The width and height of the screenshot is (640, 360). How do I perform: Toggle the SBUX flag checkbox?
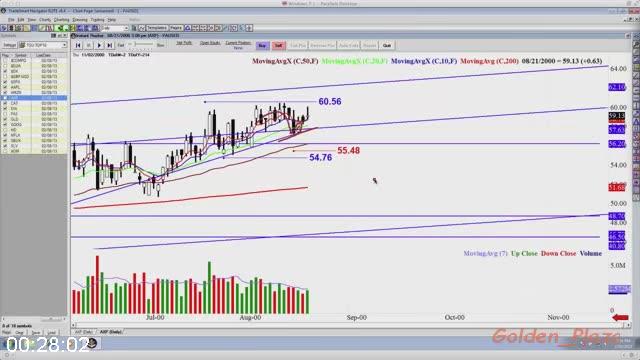click(x=5, y=140)
